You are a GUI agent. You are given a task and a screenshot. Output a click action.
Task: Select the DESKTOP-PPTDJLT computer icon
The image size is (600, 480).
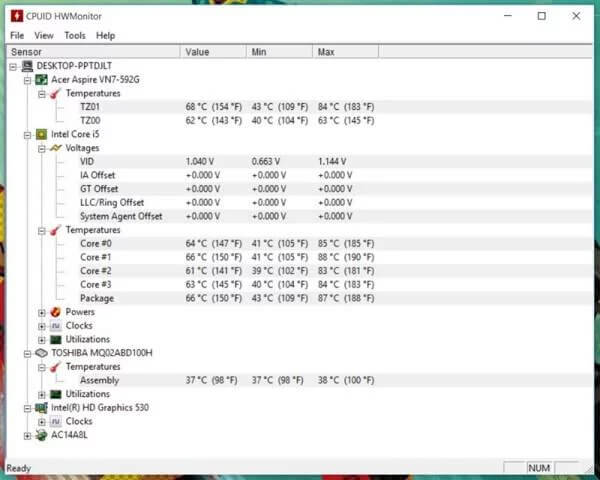27,66
